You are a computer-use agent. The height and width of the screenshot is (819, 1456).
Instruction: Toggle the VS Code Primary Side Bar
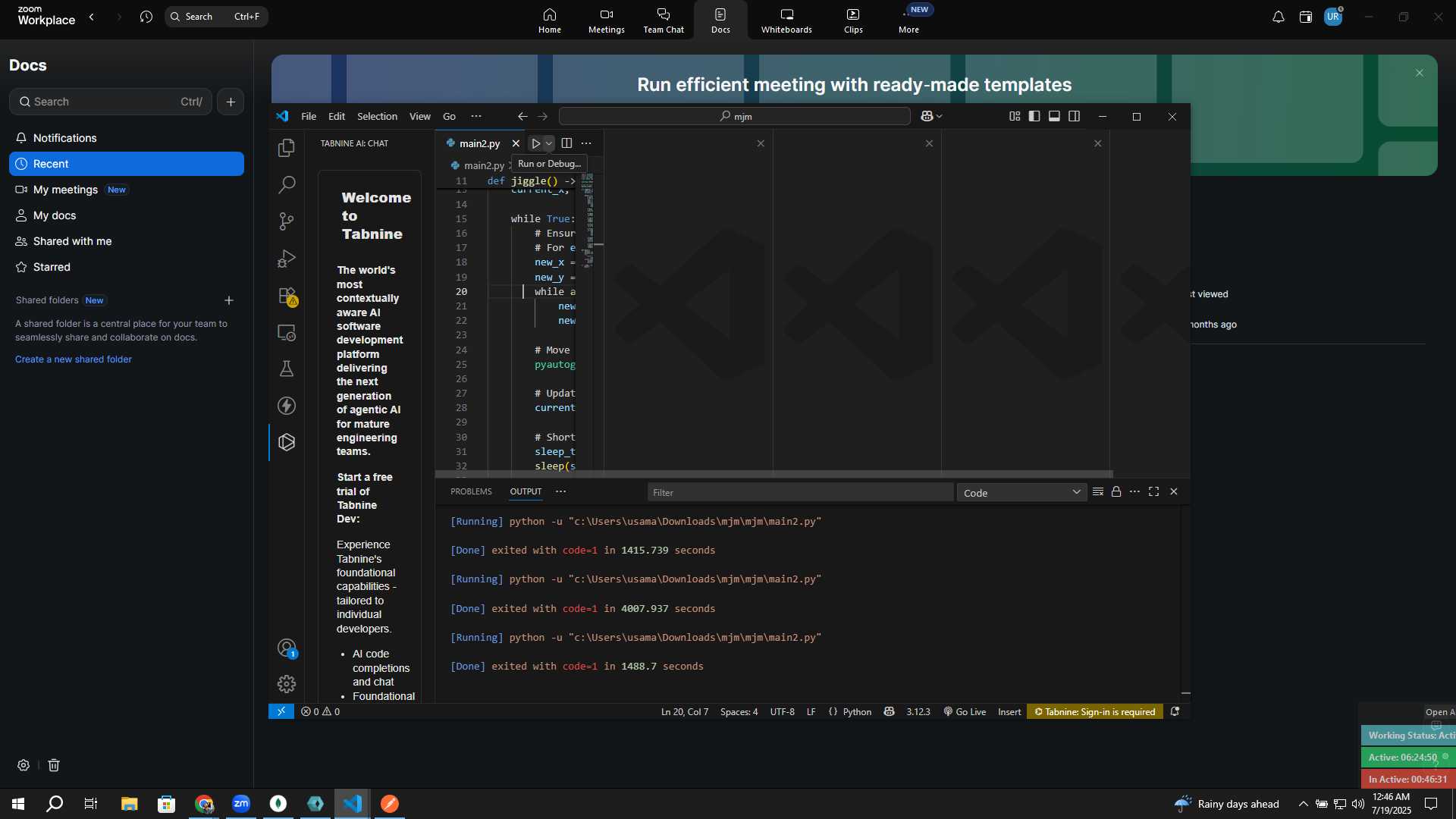(1034, 116)
